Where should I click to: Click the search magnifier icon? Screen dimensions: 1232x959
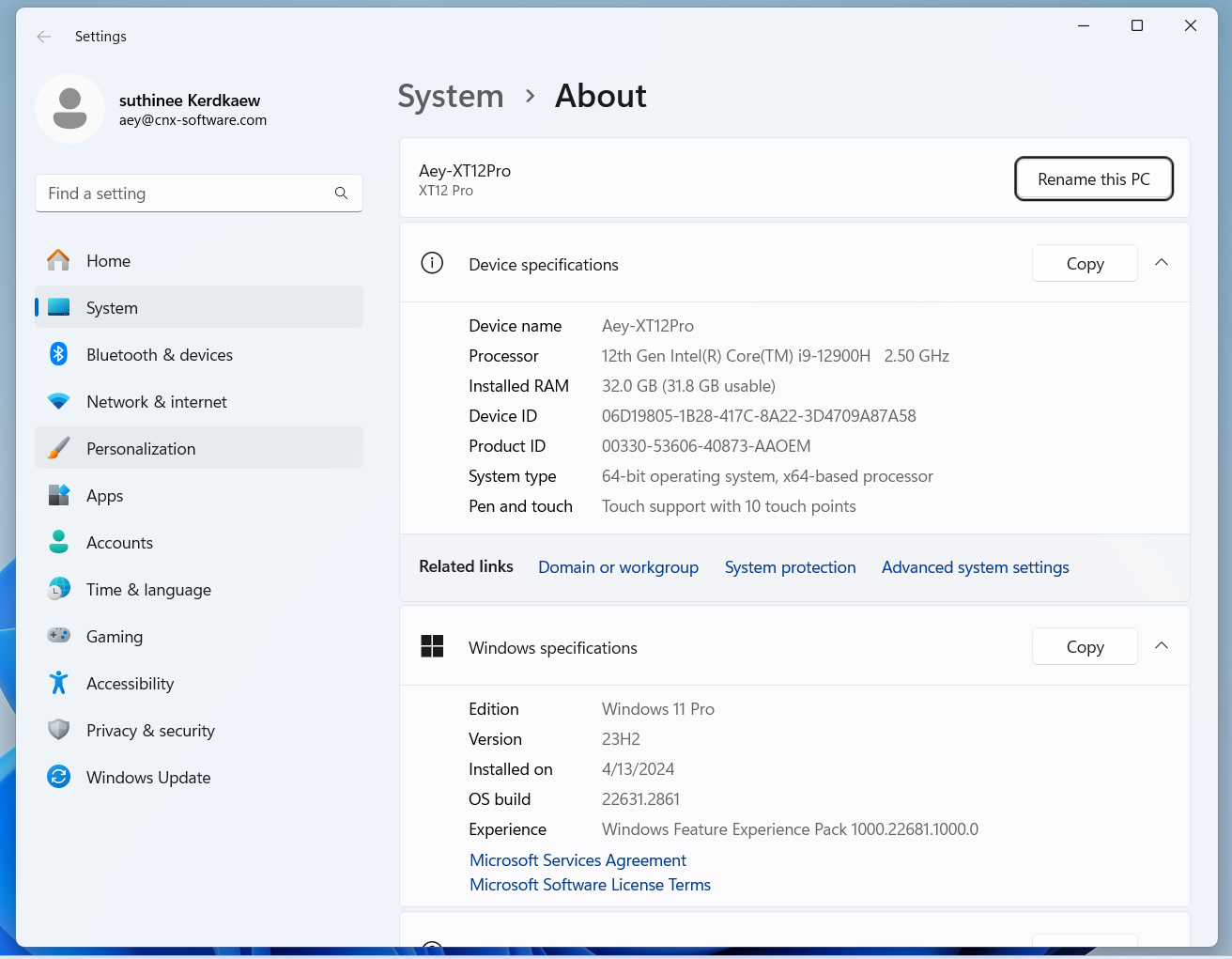341,193
